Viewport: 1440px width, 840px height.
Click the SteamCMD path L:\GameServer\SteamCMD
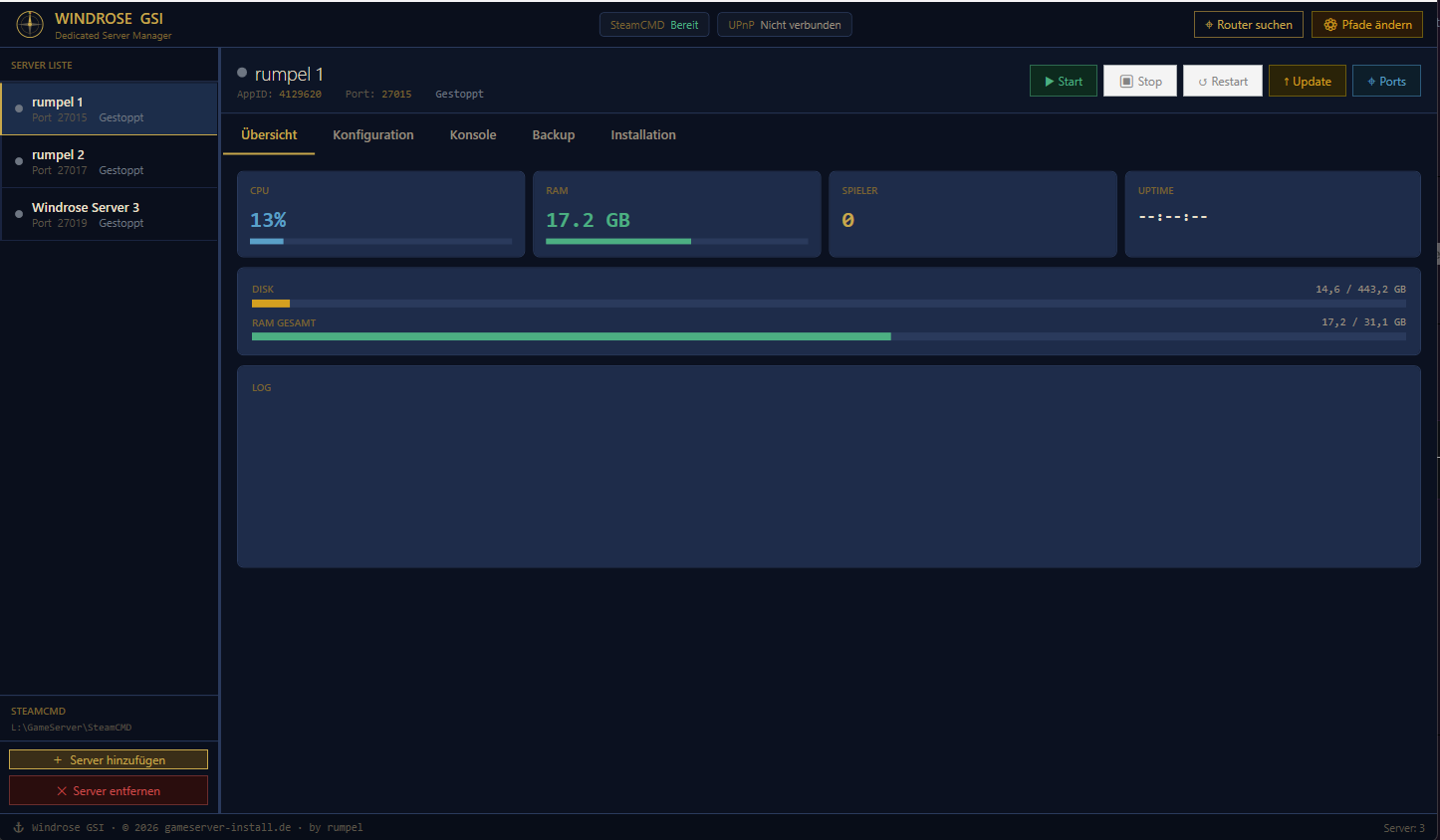tap(71, 728)
